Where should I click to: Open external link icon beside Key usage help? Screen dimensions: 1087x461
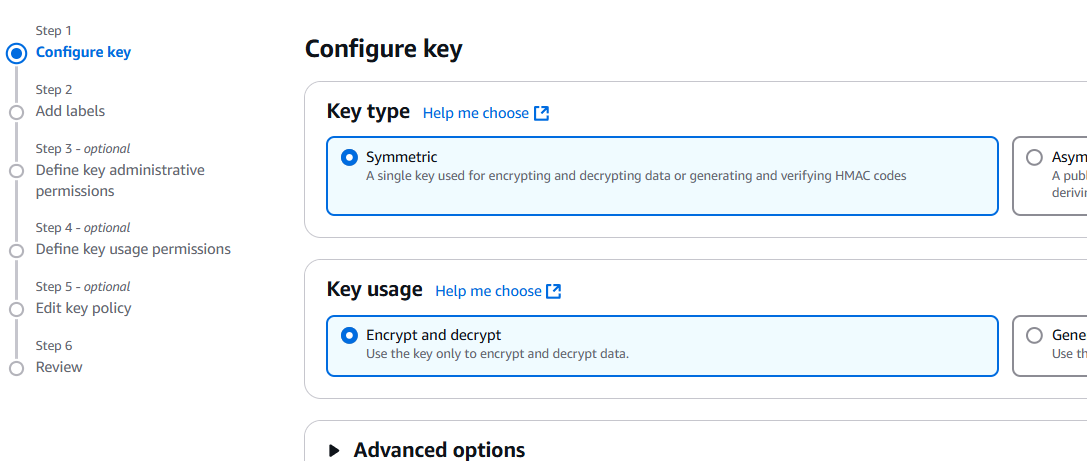(553, 291)
